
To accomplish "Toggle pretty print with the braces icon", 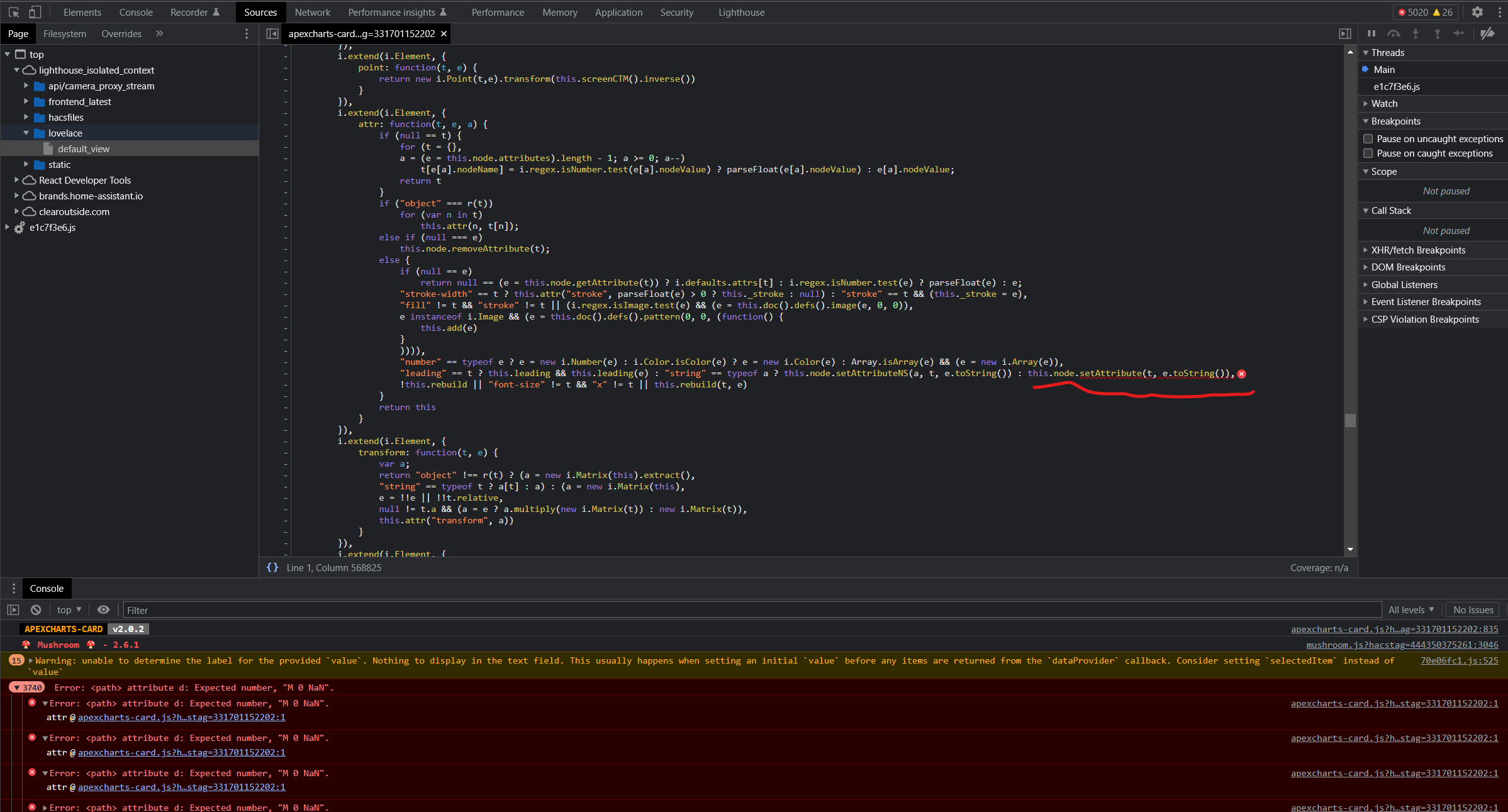I will coord(273,567).
